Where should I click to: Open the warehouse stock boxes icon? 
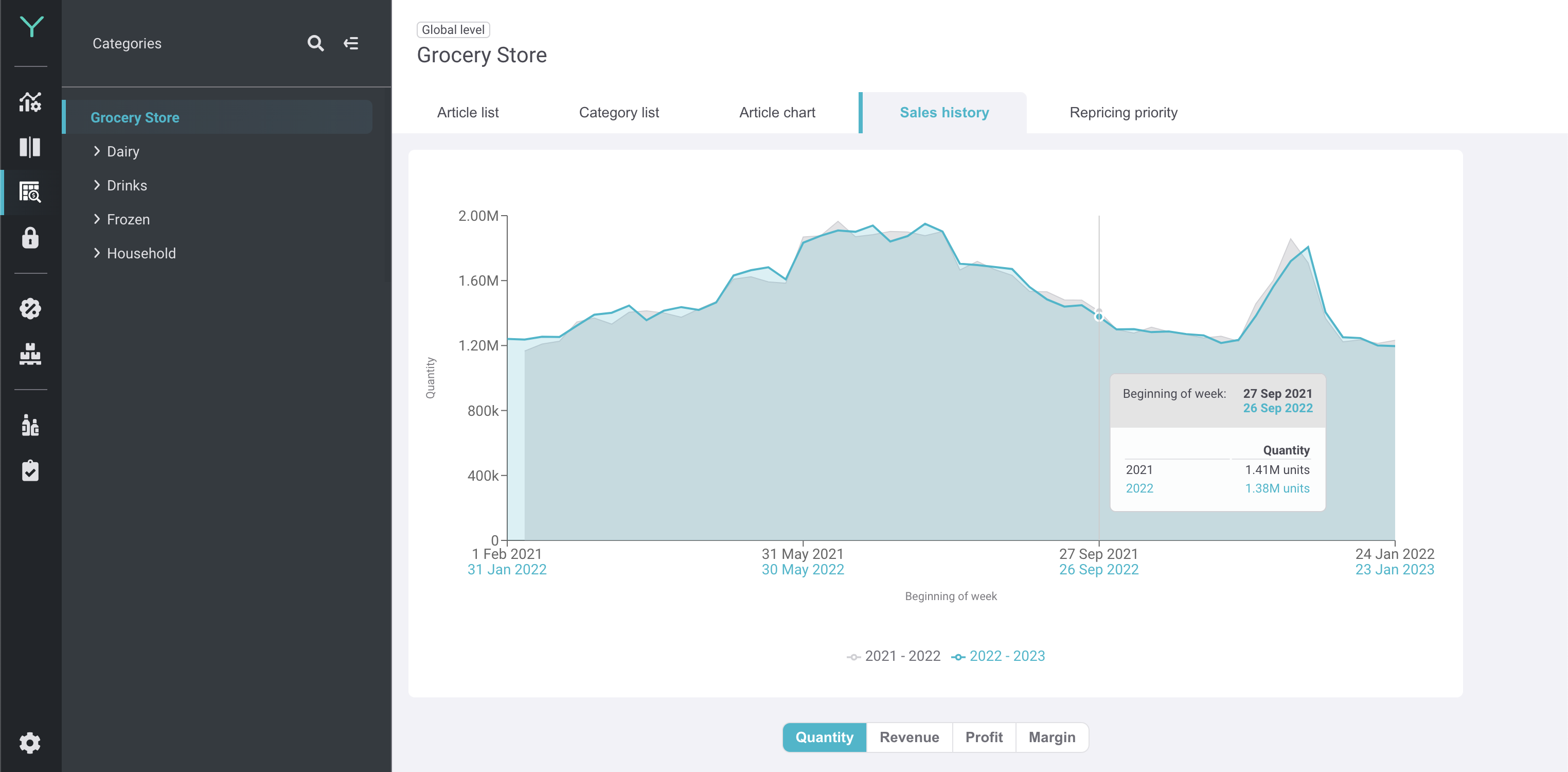(30, 354)
